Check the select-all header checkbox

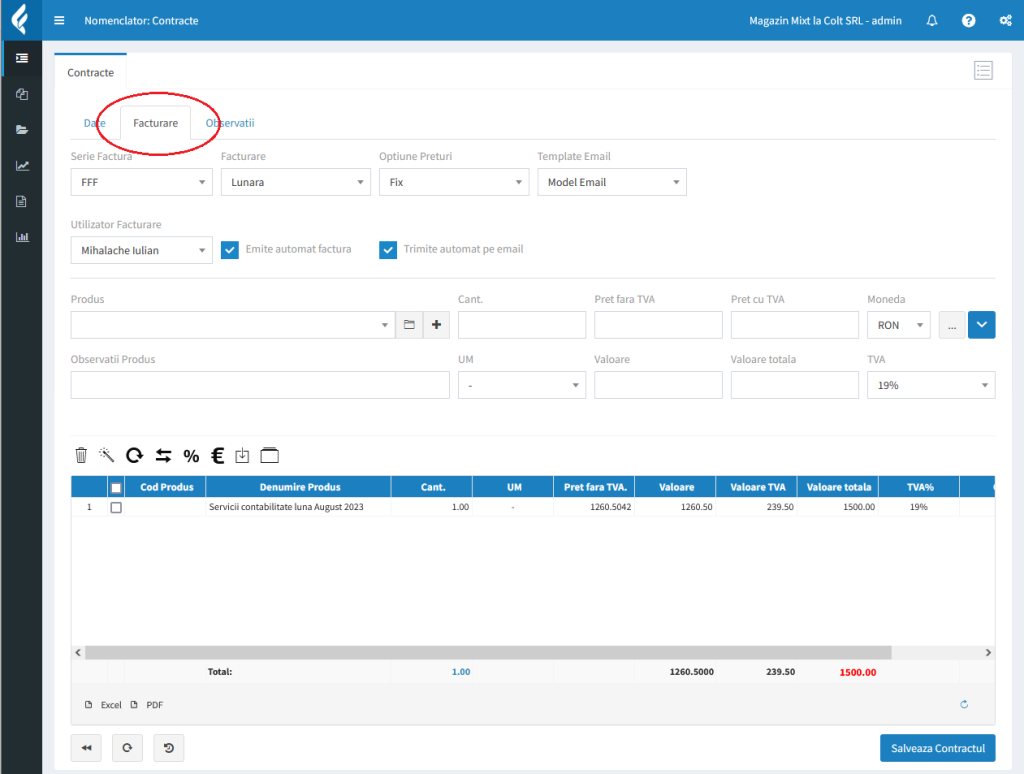116,487
